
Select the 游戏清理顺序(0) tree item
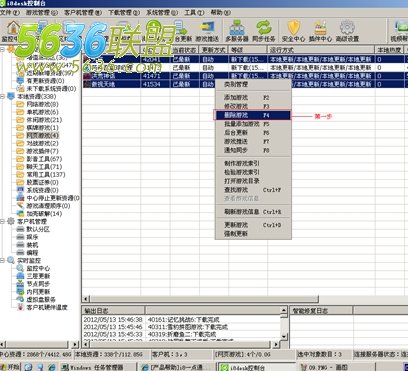[44, 206]
